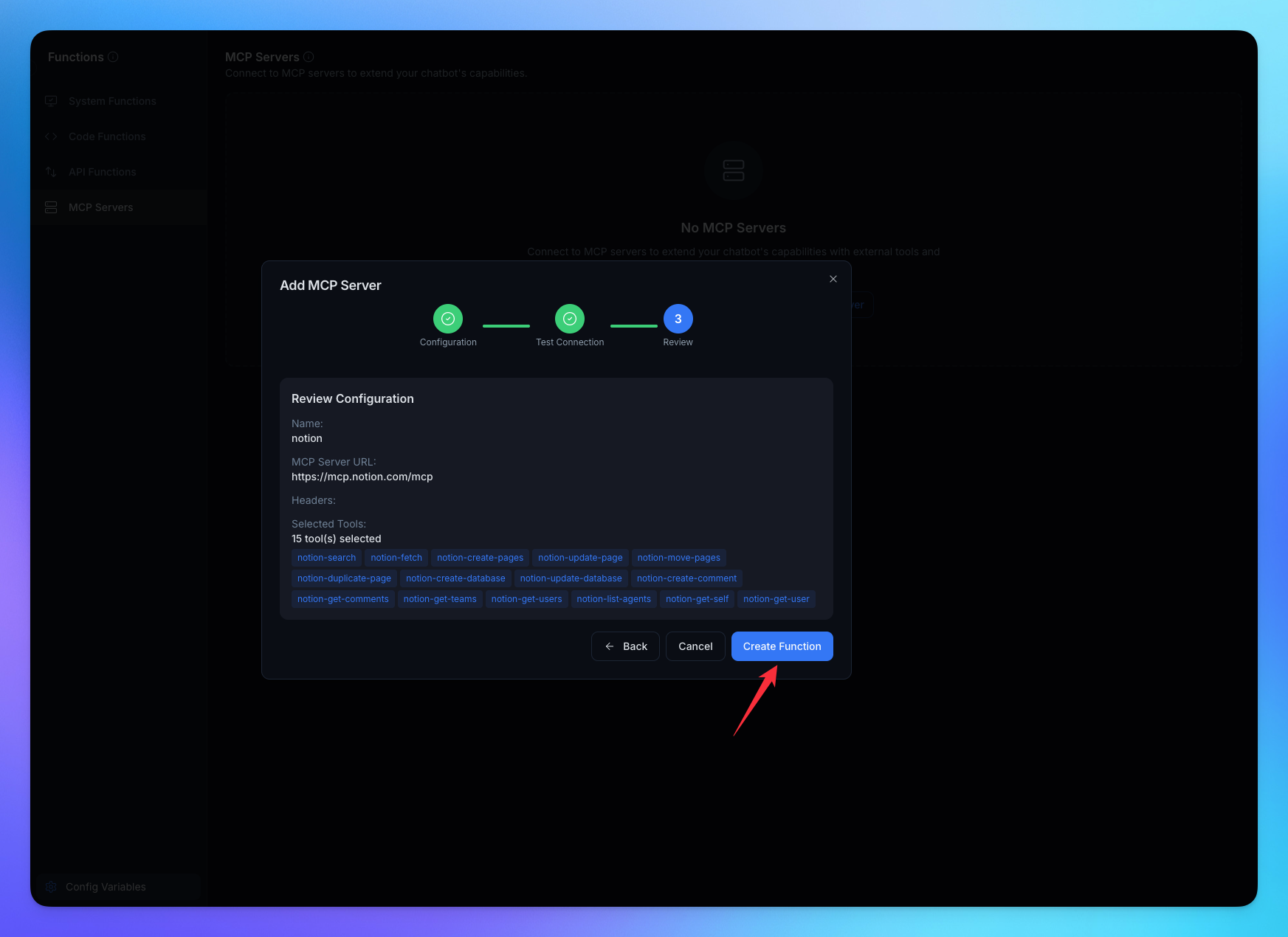Screen dimensions: 1288x937
Task: Switch to the Review step labeled 3
Action: click(678, 319)
